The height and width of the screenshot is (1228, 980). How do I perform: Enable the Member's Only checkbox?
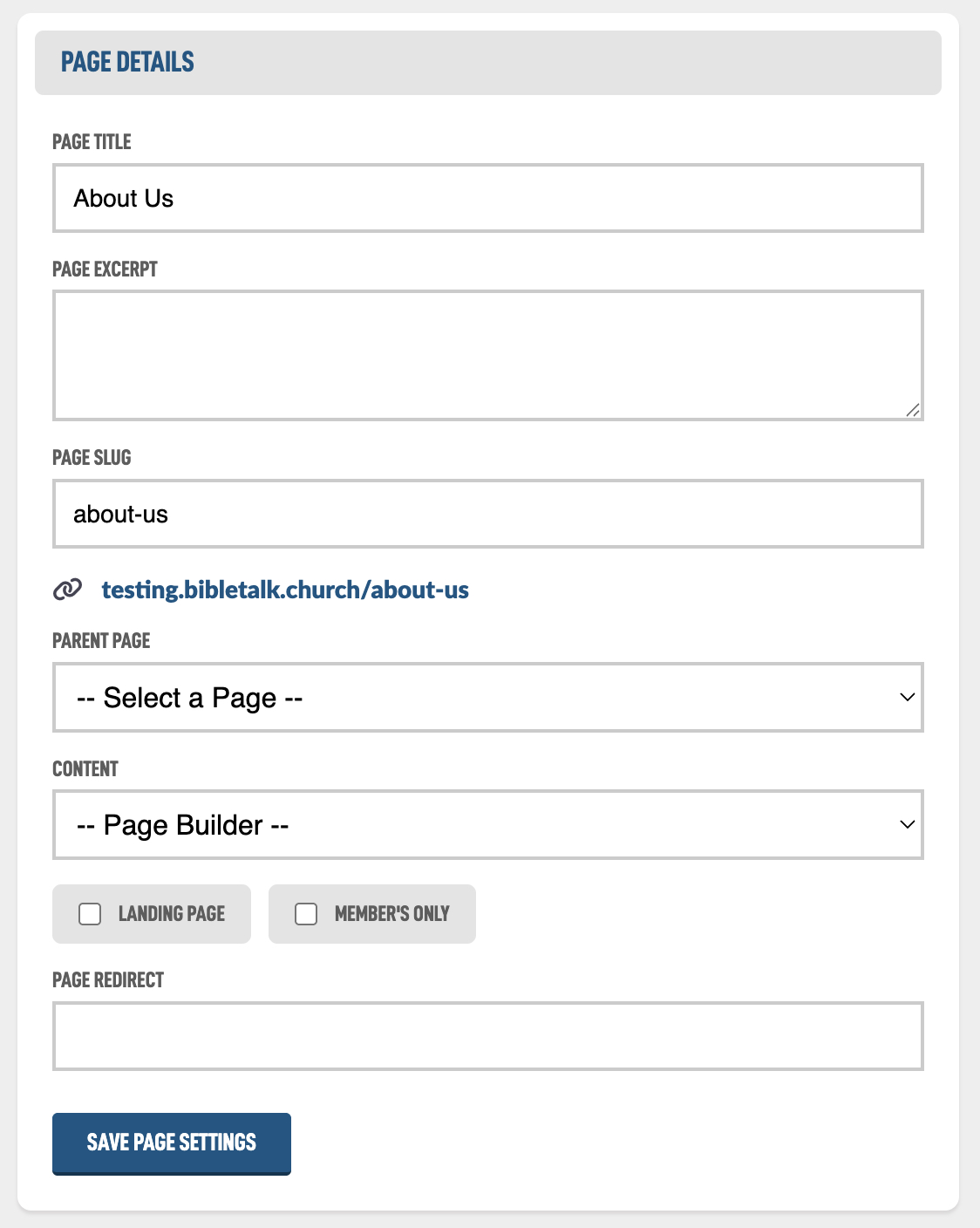tap(306, 914)
